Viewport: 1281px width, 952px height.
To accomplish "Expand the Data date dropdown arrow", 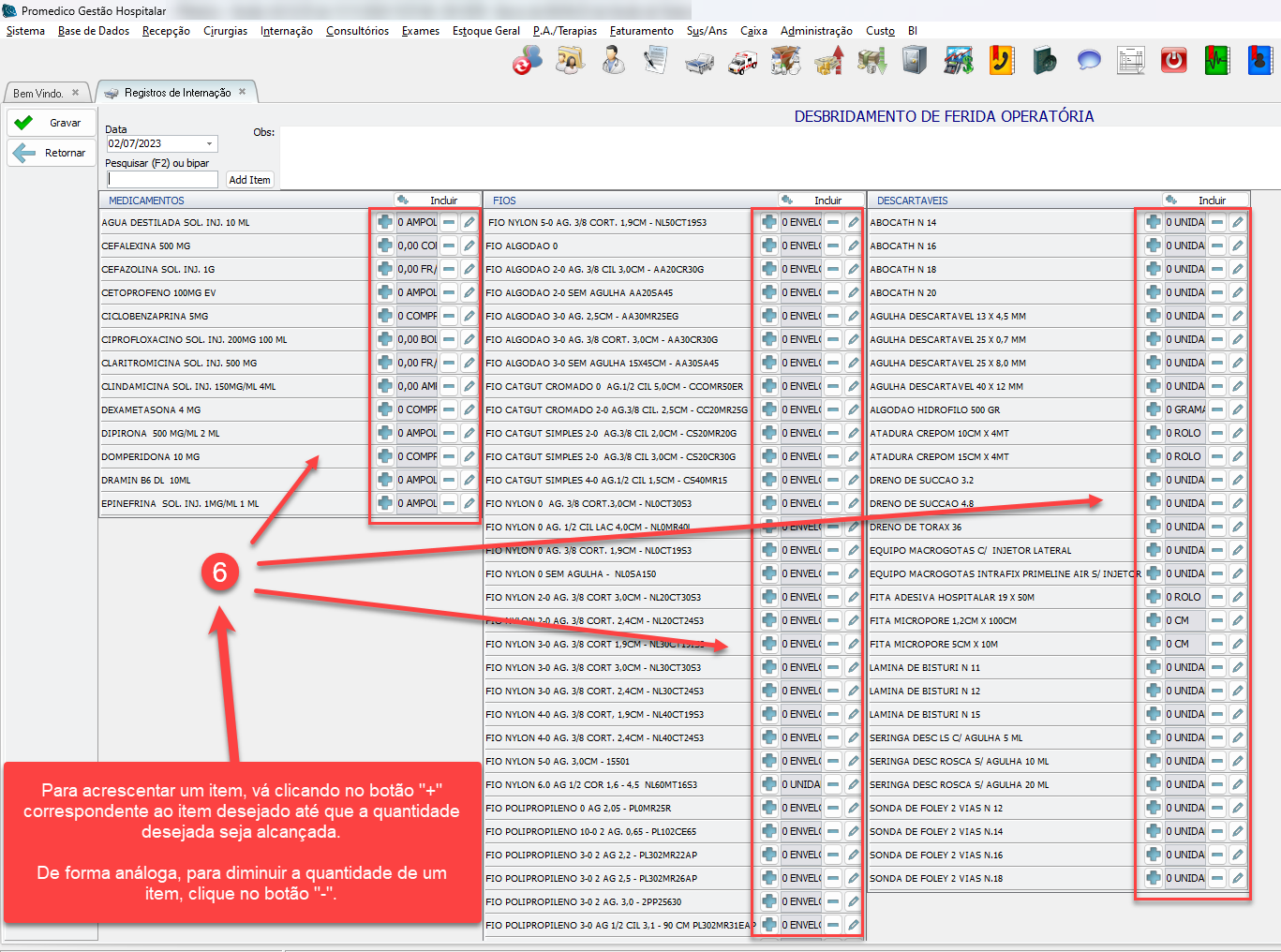I will click(209, 143).
